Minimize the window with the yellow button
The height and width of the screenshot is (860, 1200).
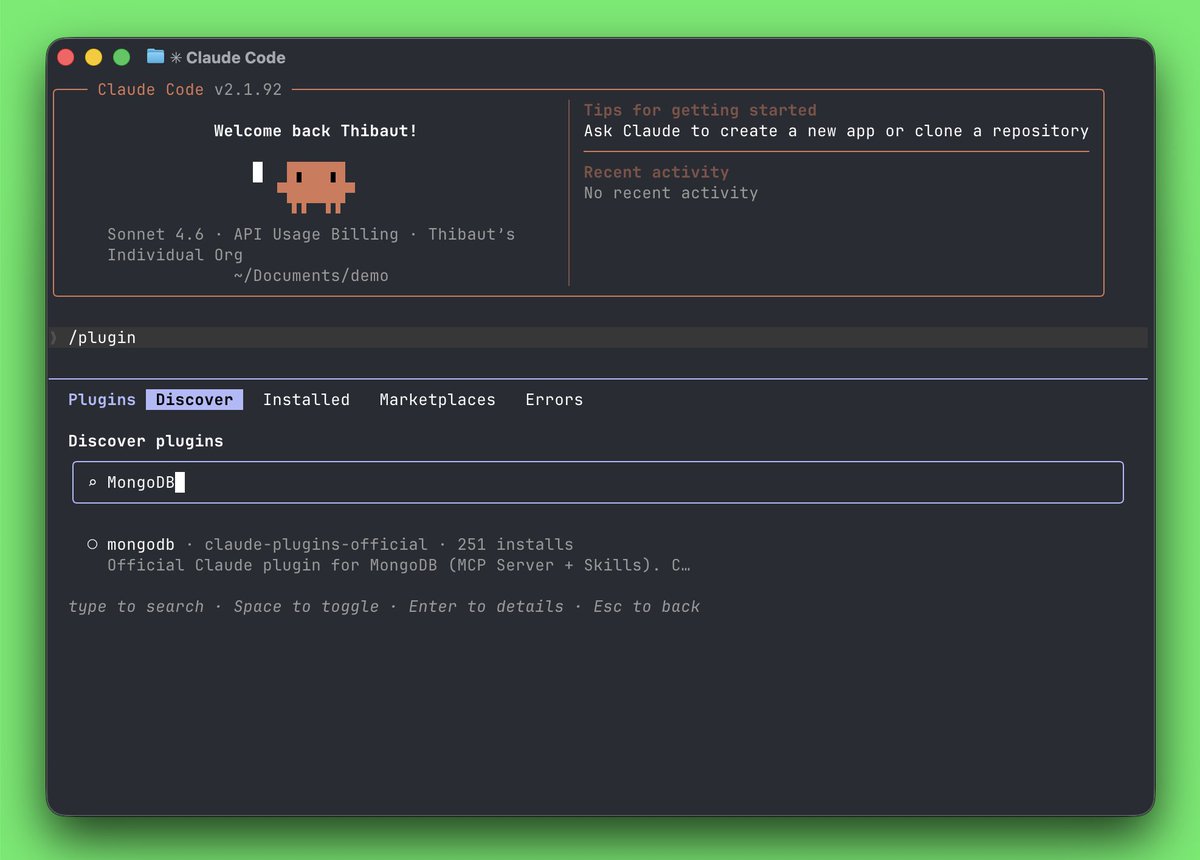point(94,57)
